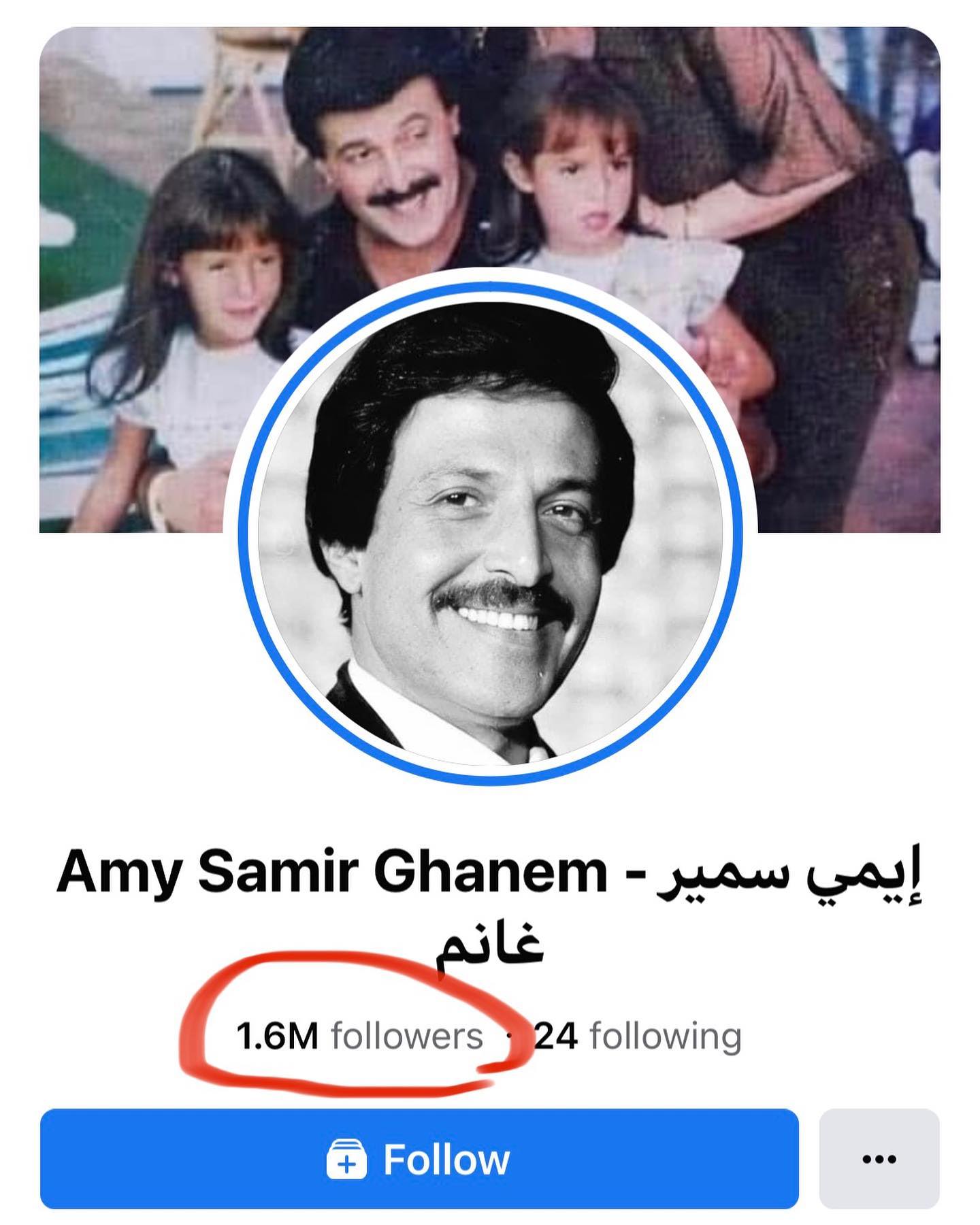This screenshot has width=980, height=1225.
Task: Click the "1.6M" count number
Action: point(277,1037)
